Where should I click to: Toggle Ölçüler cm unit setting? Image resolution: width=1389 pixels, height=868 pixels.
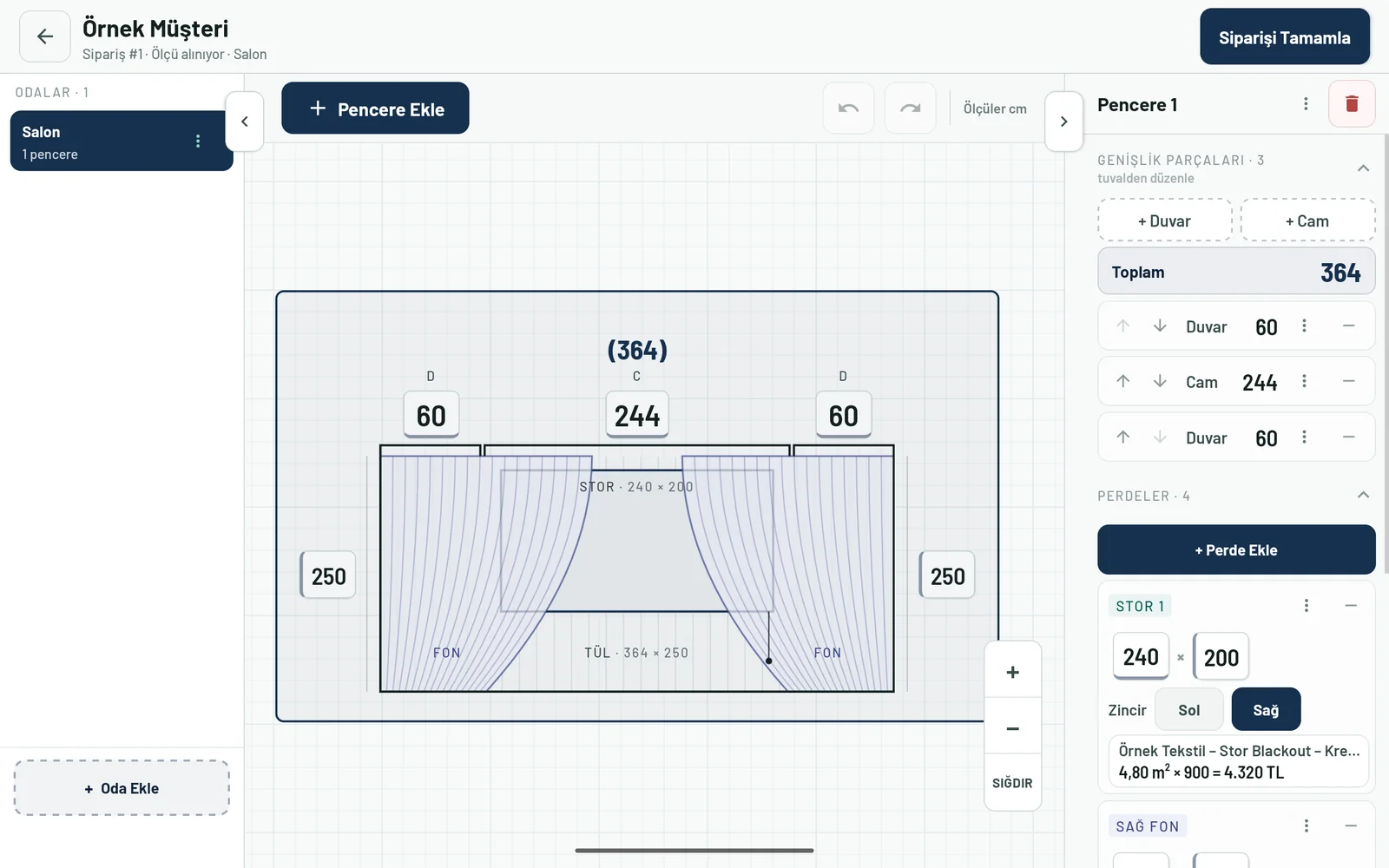click(995, 108)
